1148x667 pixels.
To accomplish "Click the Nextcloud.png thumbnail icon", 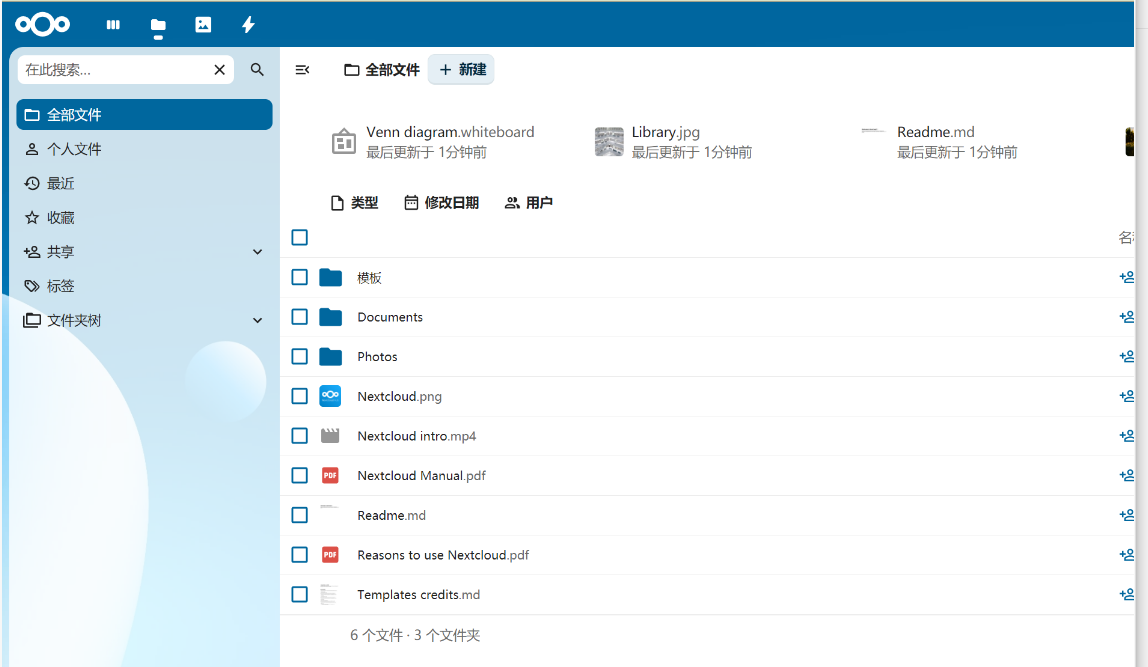I will click(x=330, y=396).
